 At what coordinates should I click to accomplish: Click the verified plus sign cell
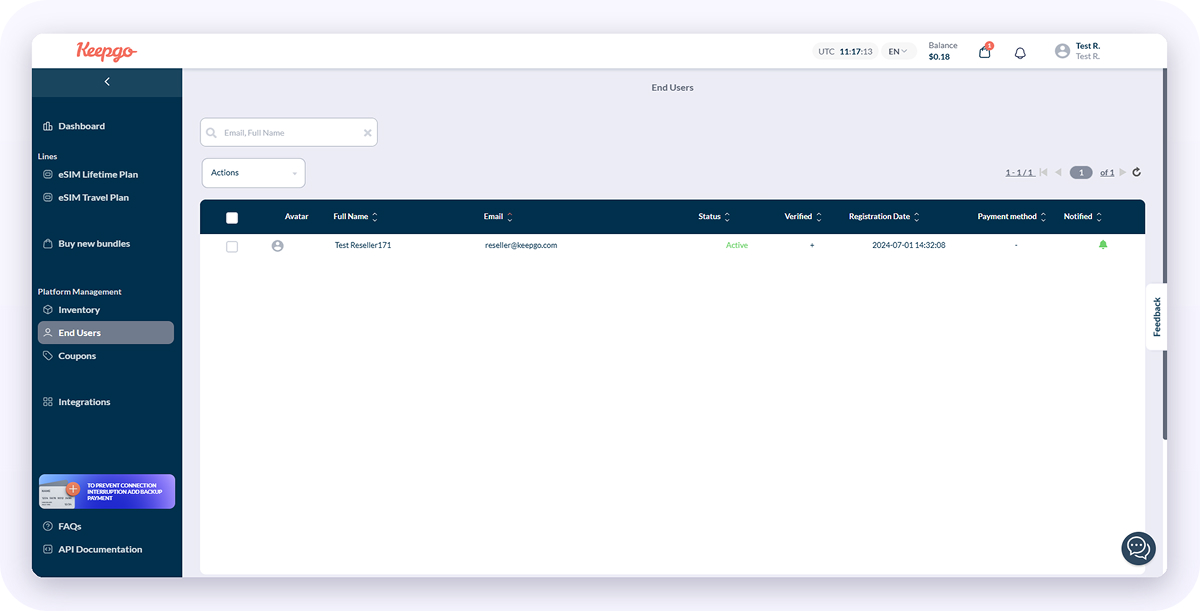point(812,245)
